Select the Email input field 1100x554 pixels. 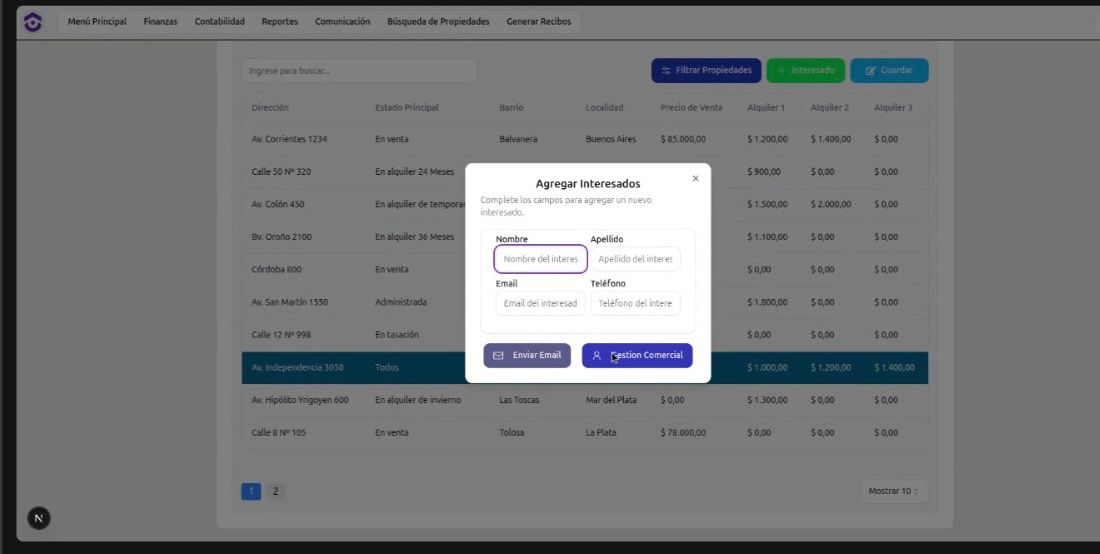pyautogui.click(x=540, y=303)
